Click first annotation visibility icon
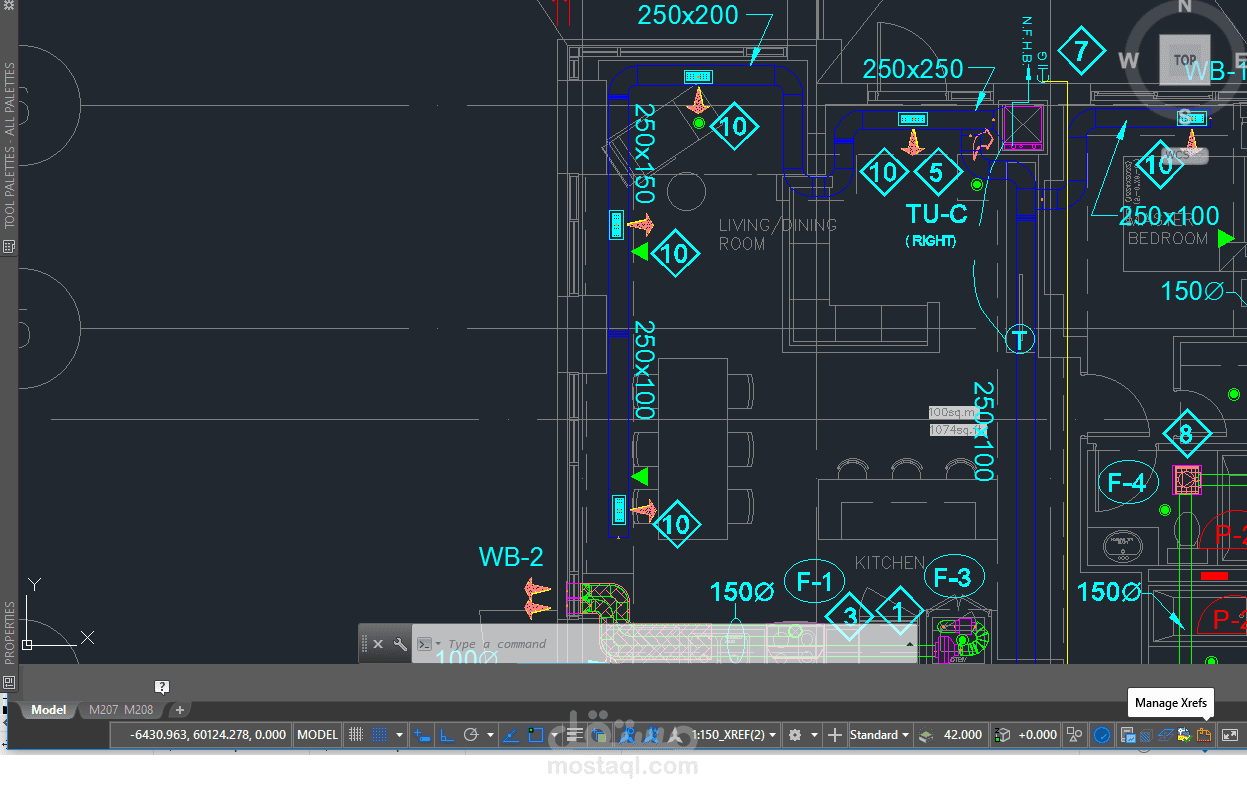1247x795 pixels. pos(626,735)
